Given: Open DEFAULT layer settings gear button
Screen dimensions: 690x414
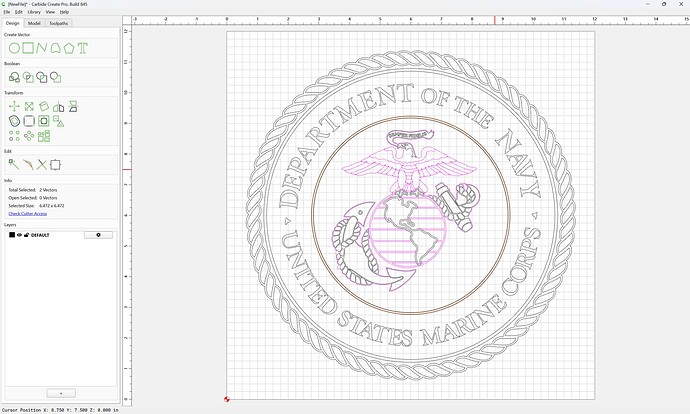Looking at the screenshot, I should (x=98, y=235).
